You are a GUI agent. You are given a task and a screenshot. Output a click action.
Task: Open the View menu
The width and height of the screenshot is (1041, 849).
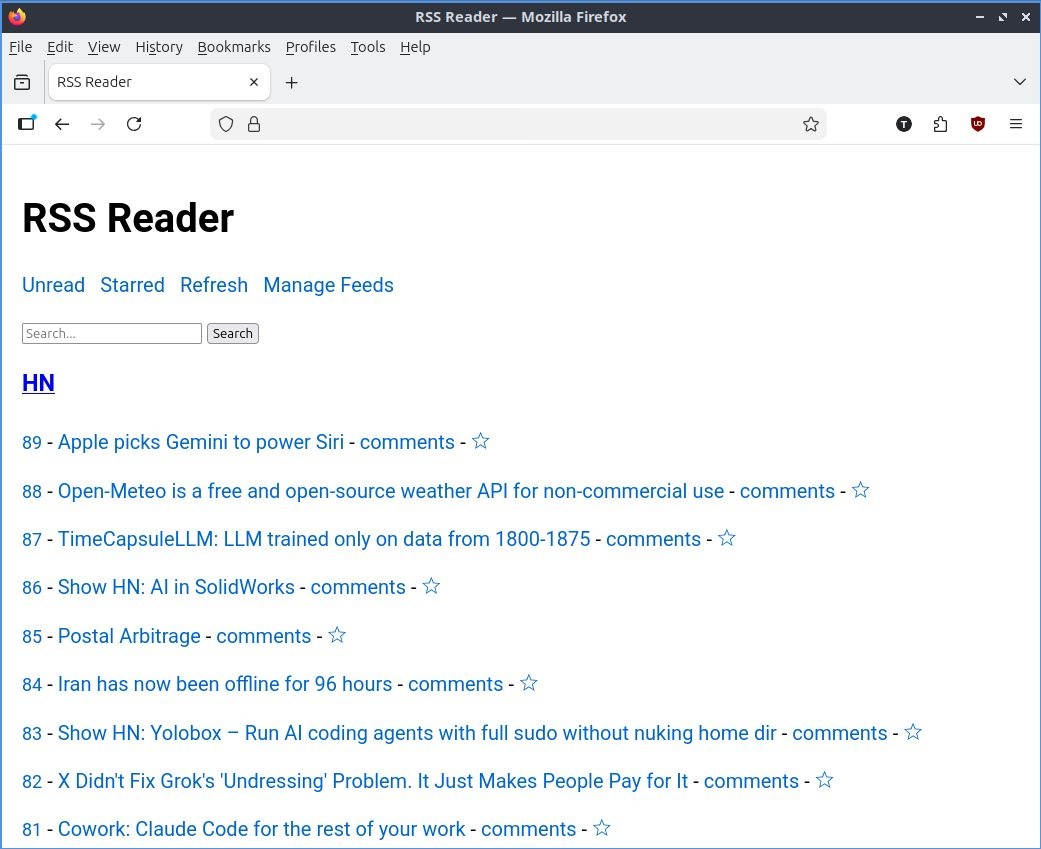click(x=104, y=47)
